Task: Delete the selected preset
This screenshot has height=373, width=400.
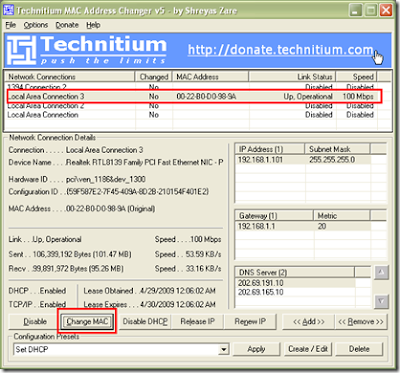Action: pos(359,349)
